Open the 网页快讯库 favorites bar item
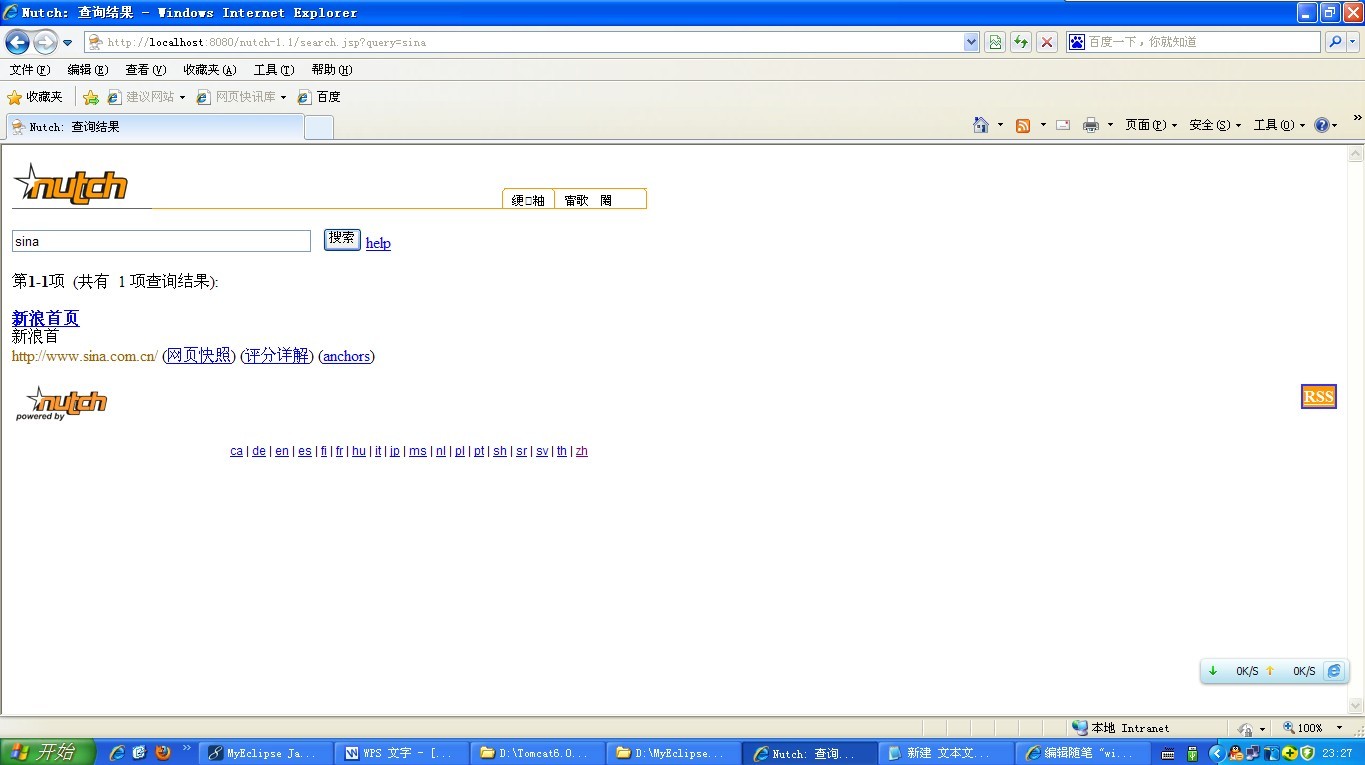Screen dimensions: 1365x765 pyautogui.click(x=241, y=97)
